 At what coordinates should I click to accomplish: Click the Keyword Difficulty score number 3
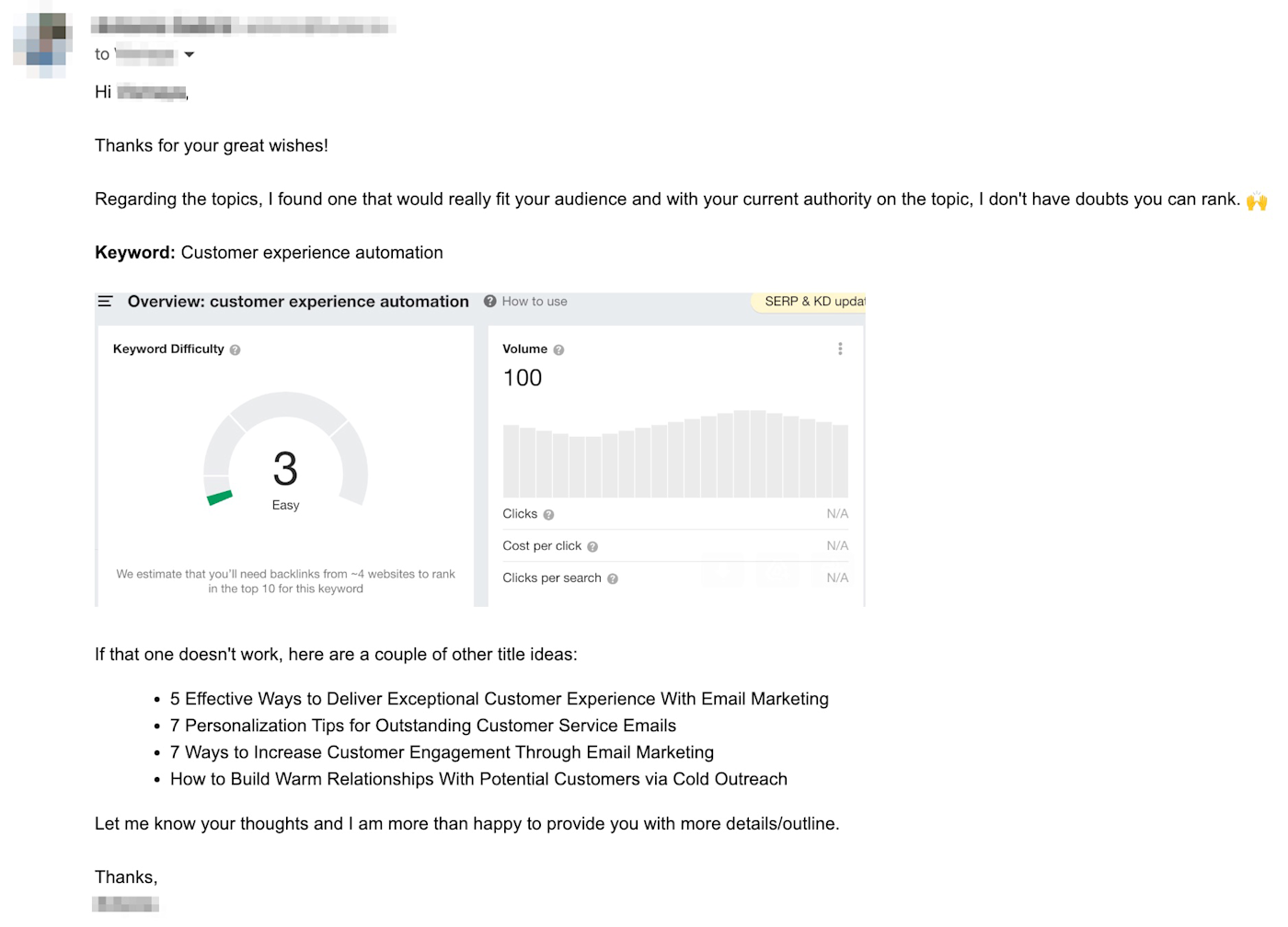coord(285,469)
